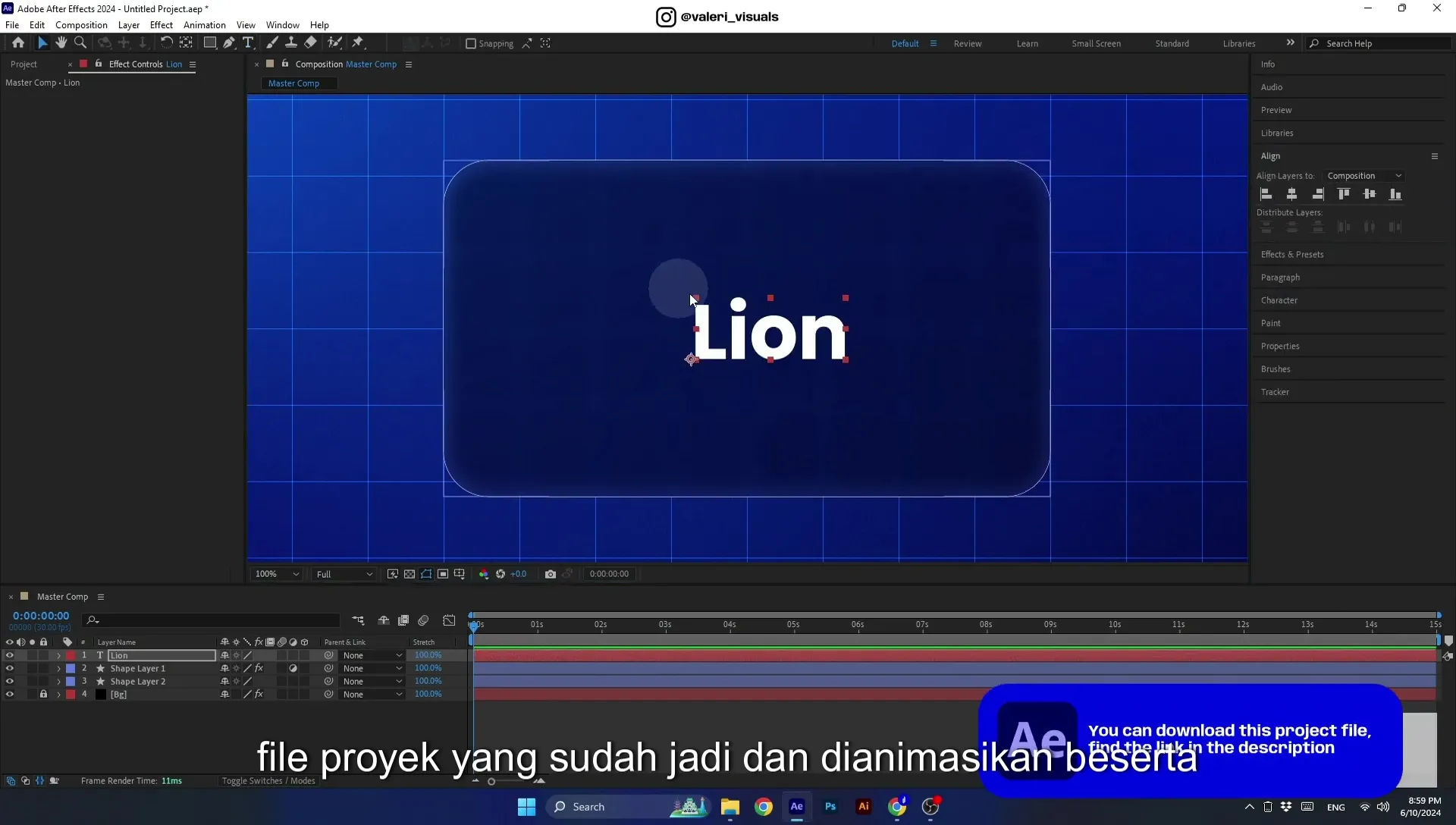Click the timeline layer search field
This screenshot has width=1456, height=825.
[211, 620]
